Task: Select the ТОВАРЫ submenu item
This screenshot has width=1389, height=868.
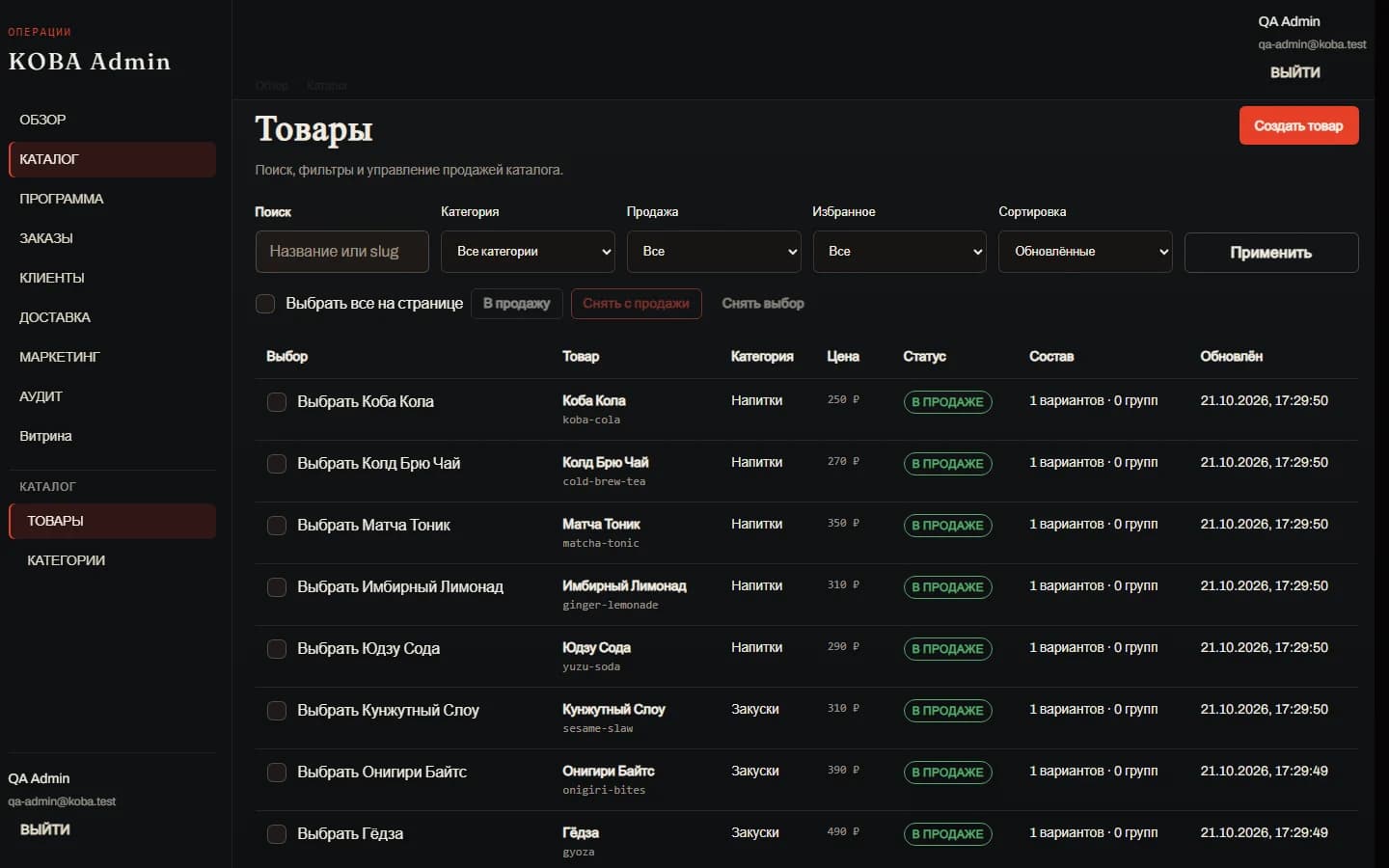Action: coord(111,521)
